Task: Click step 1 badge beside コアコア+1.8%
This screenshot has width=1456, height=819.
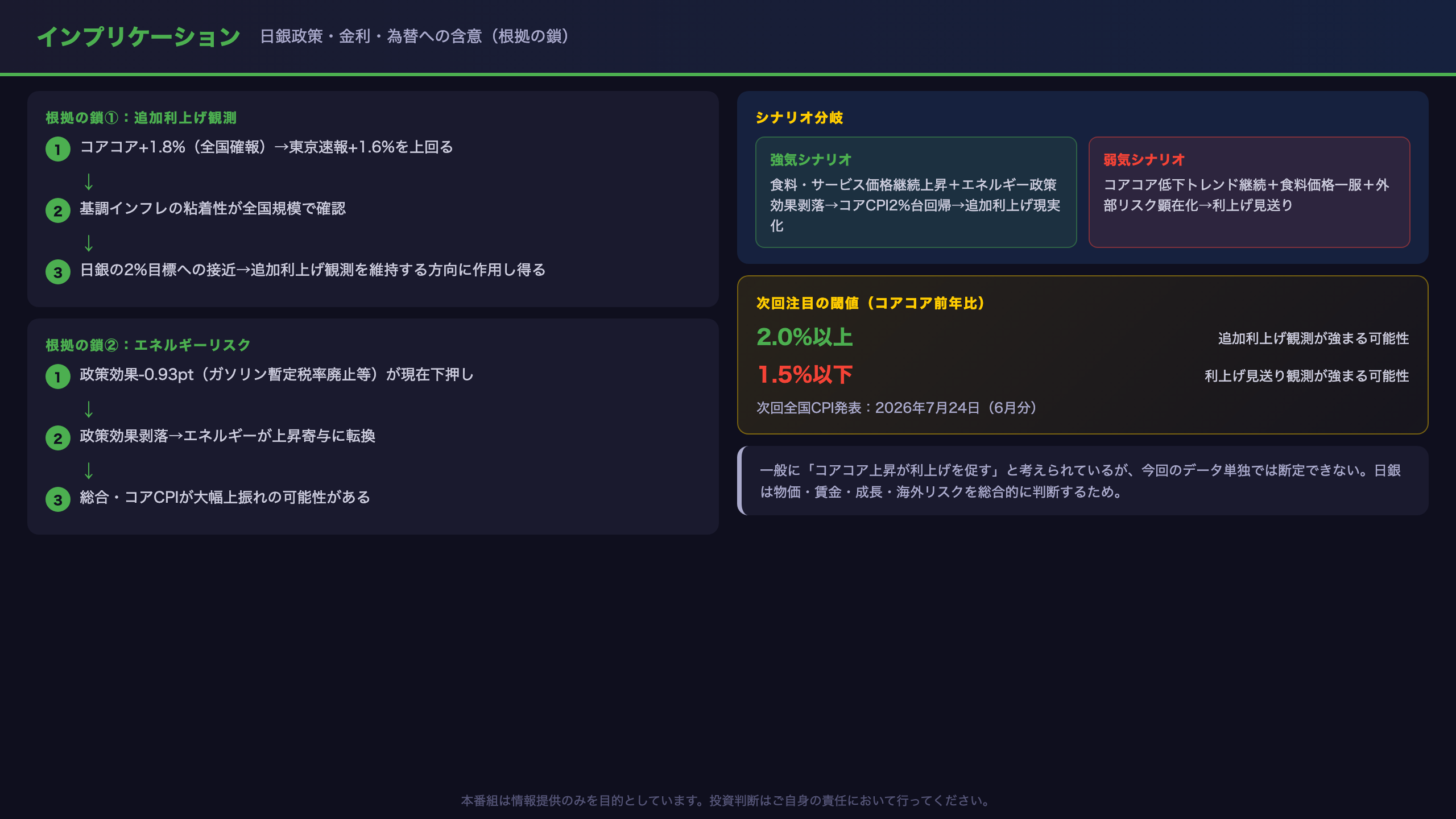Action: click(58, 149)
